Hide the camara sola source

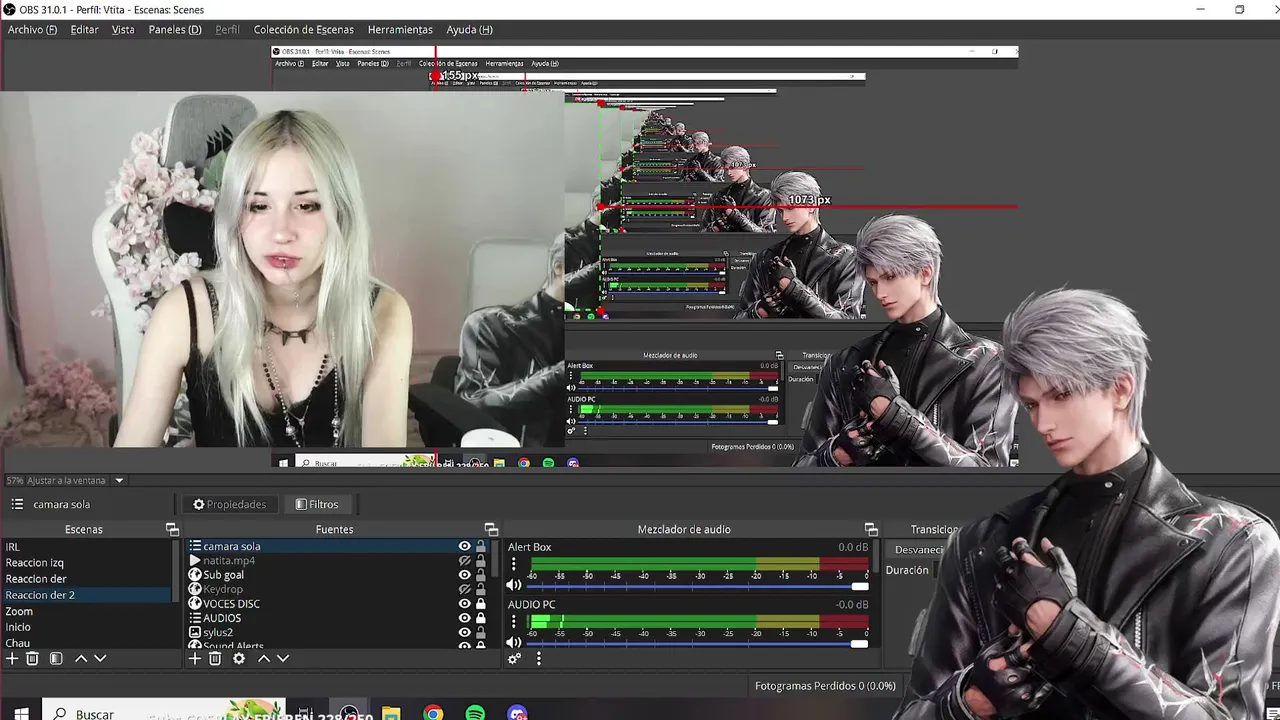[x=464, y=547]
